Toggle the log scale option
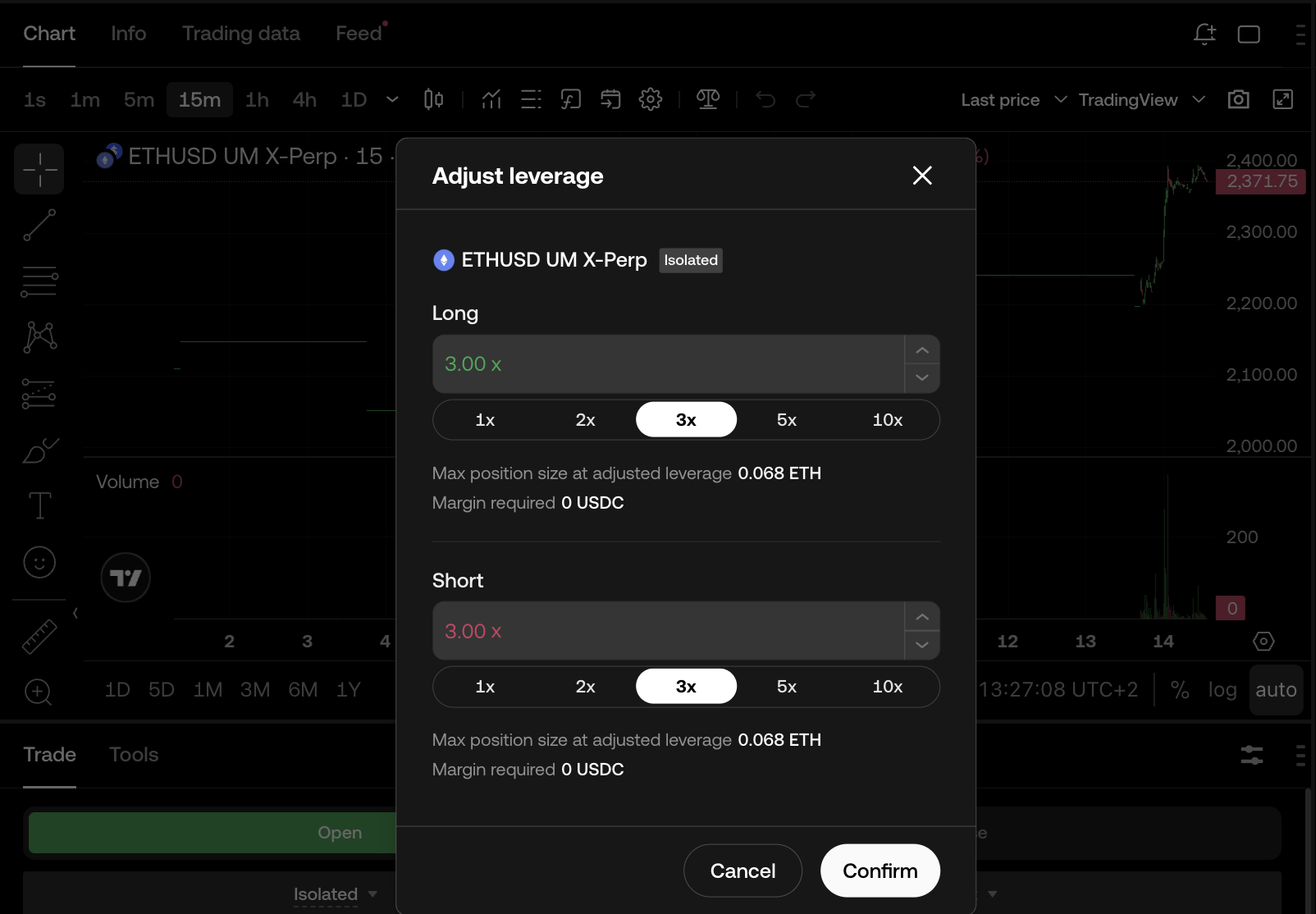 pos(1222,690)
